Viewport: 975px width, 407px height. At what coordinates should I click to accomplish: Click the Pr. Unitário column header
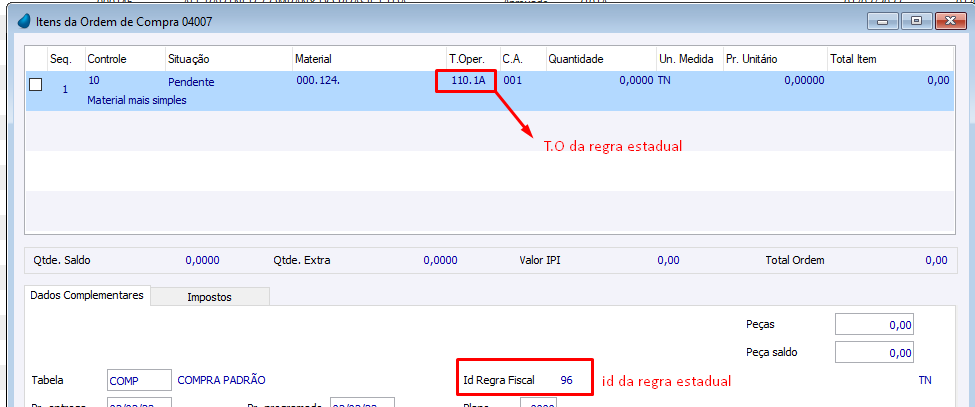coord(775,59)
